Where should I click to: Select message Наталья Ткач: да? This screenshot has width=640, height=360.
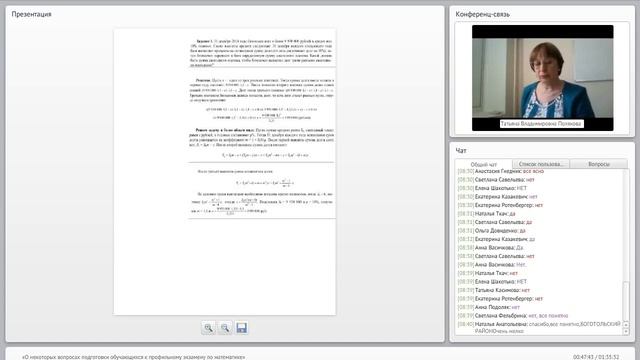point(486,213)
